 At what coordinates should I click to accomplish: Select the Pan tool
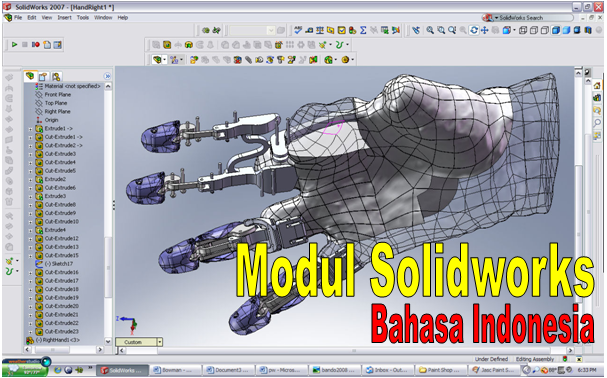pos(484,30)
